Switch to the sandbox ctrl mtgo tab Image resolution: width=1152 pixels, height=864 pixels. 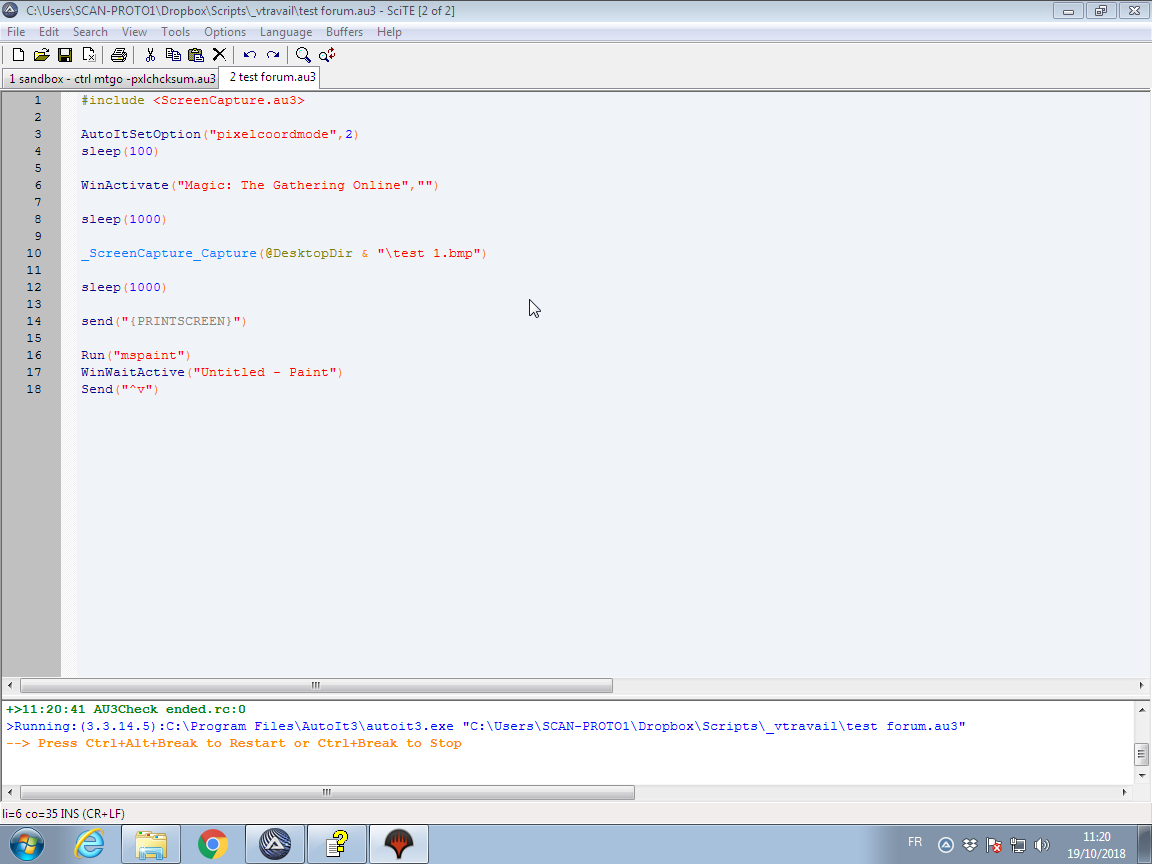point(110,78)
